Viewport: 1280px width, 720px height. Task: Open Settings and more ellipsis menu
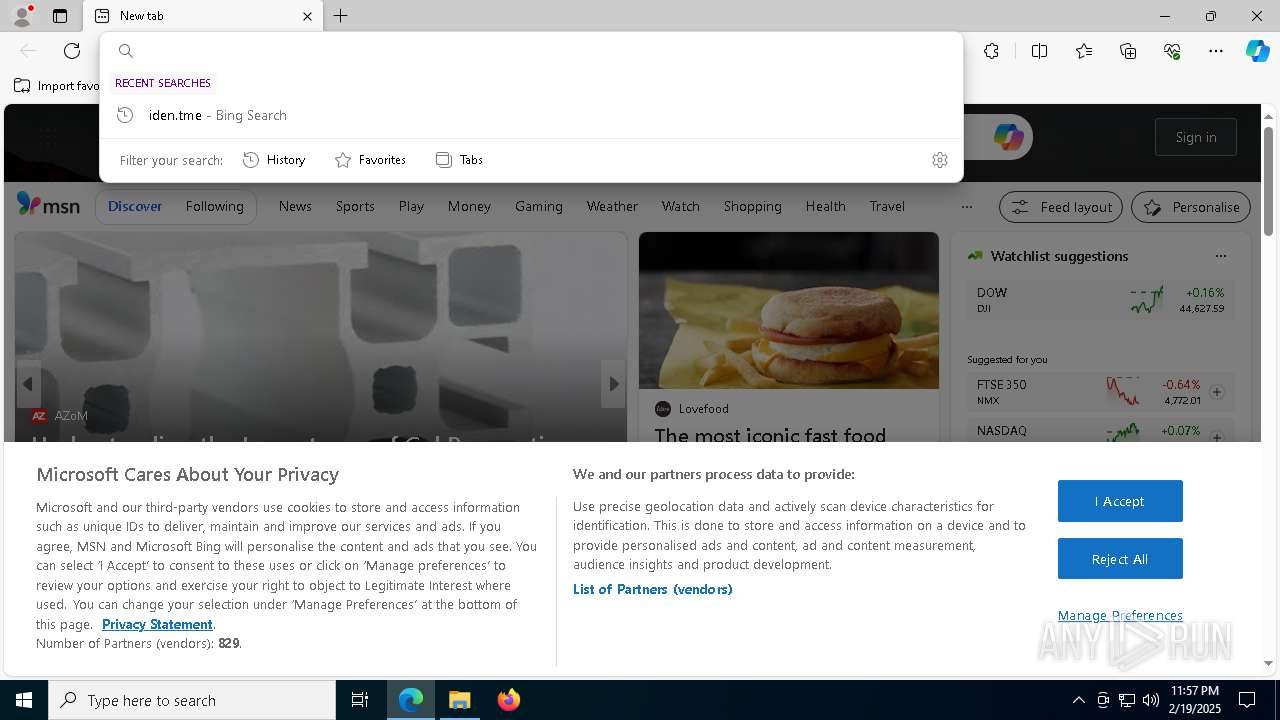point(1216,51)
